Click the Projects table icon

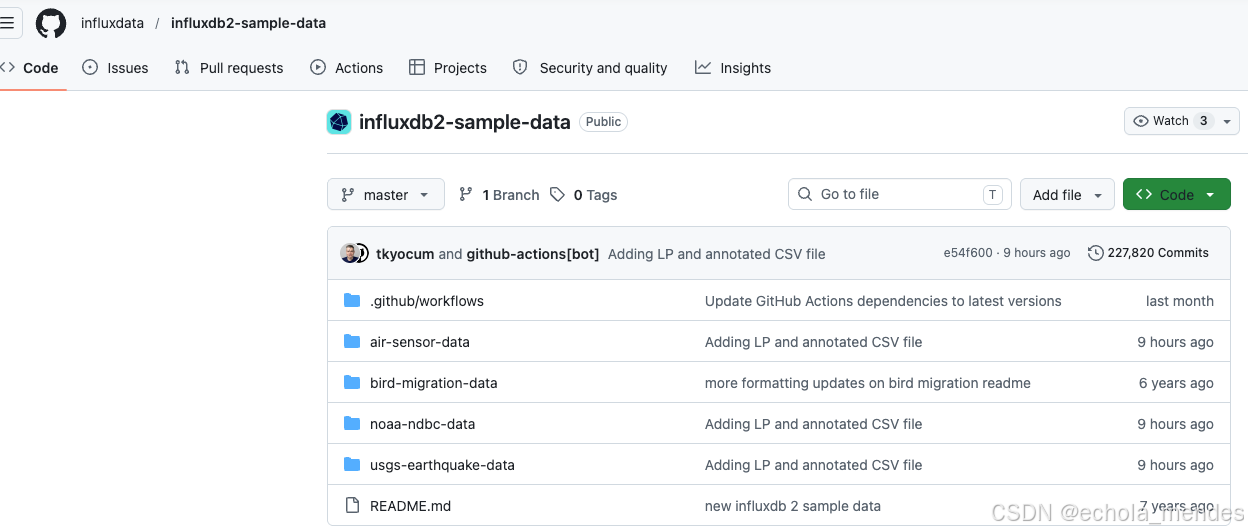tap(417, 68)
